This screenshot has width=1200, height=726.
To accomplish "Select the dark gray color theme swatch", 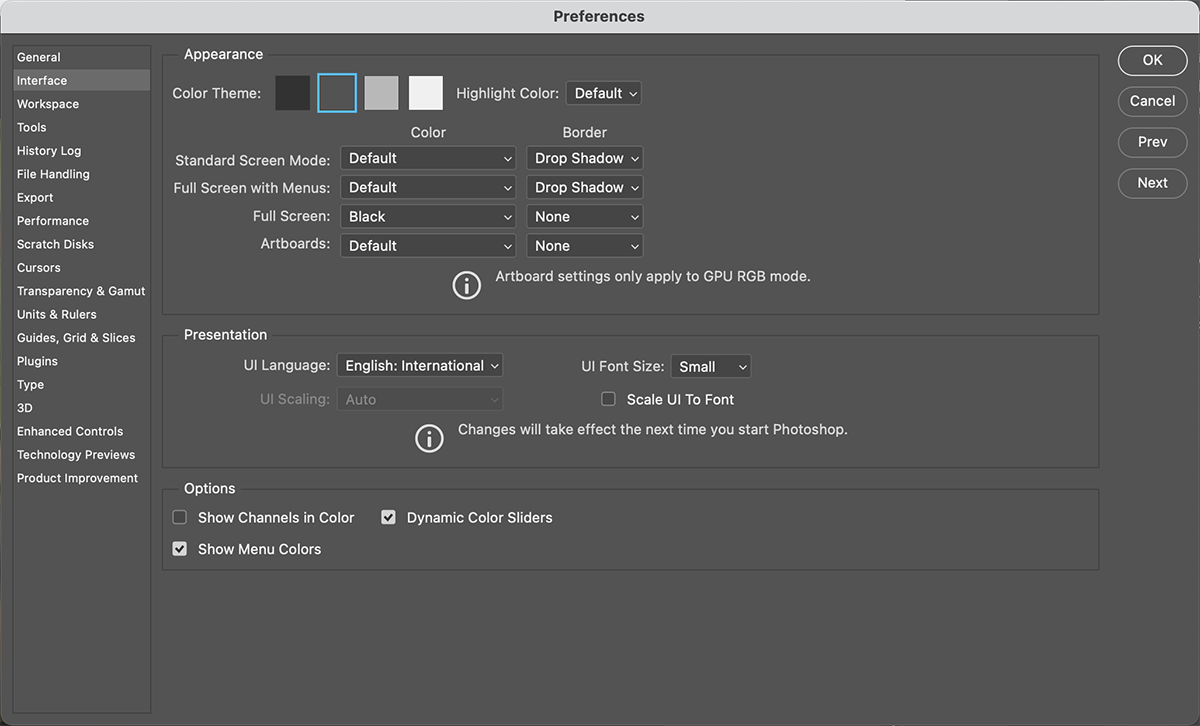I will pos(337,93).
